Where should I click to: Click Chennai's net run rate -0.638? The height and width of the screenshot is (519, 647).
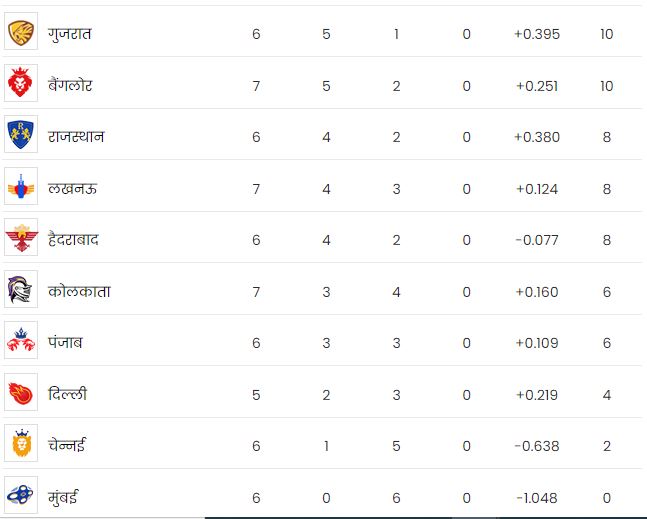537,446
